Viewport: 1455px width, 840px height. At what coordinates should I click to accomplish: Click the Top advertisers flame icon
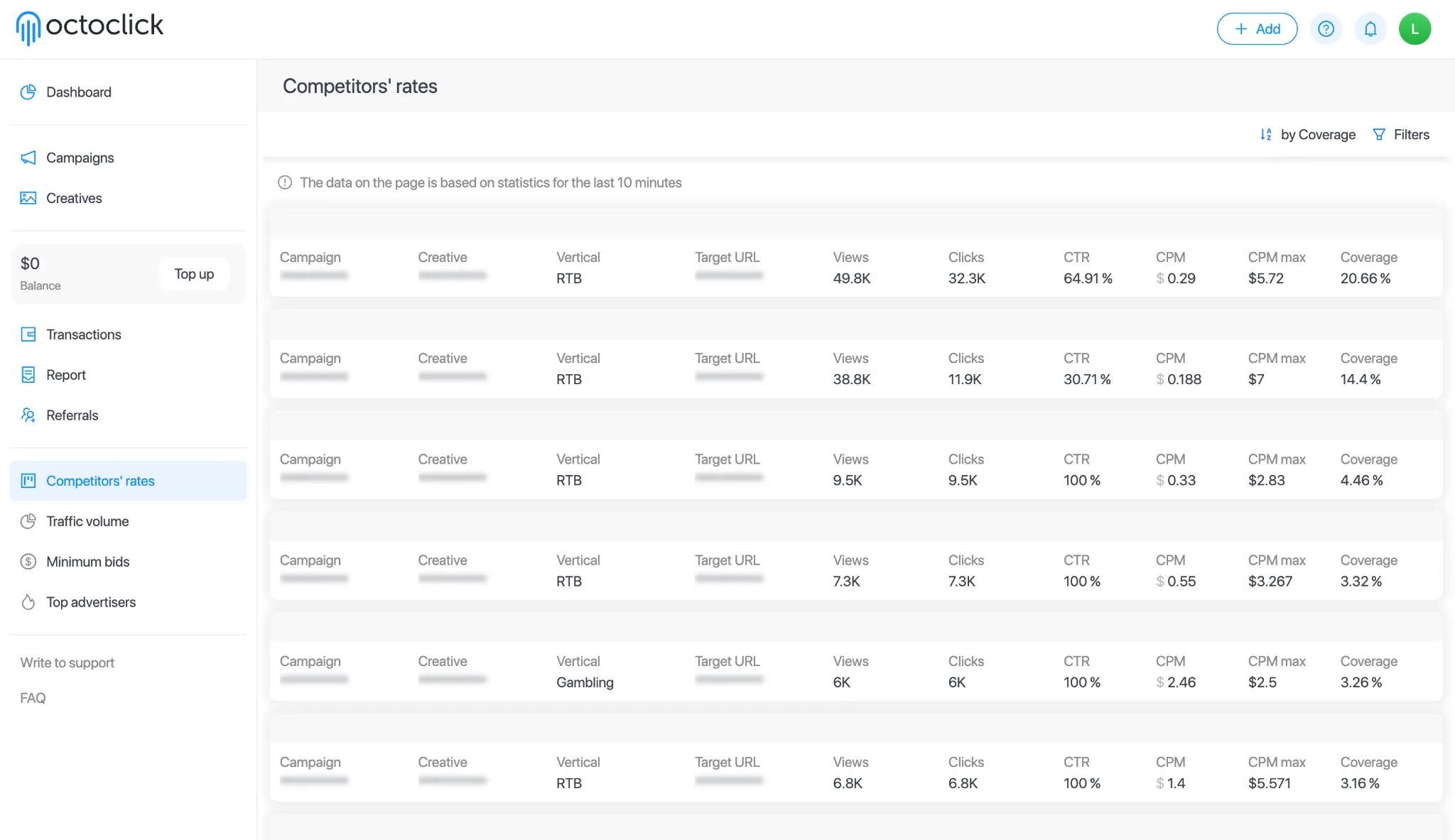point(28,602)
